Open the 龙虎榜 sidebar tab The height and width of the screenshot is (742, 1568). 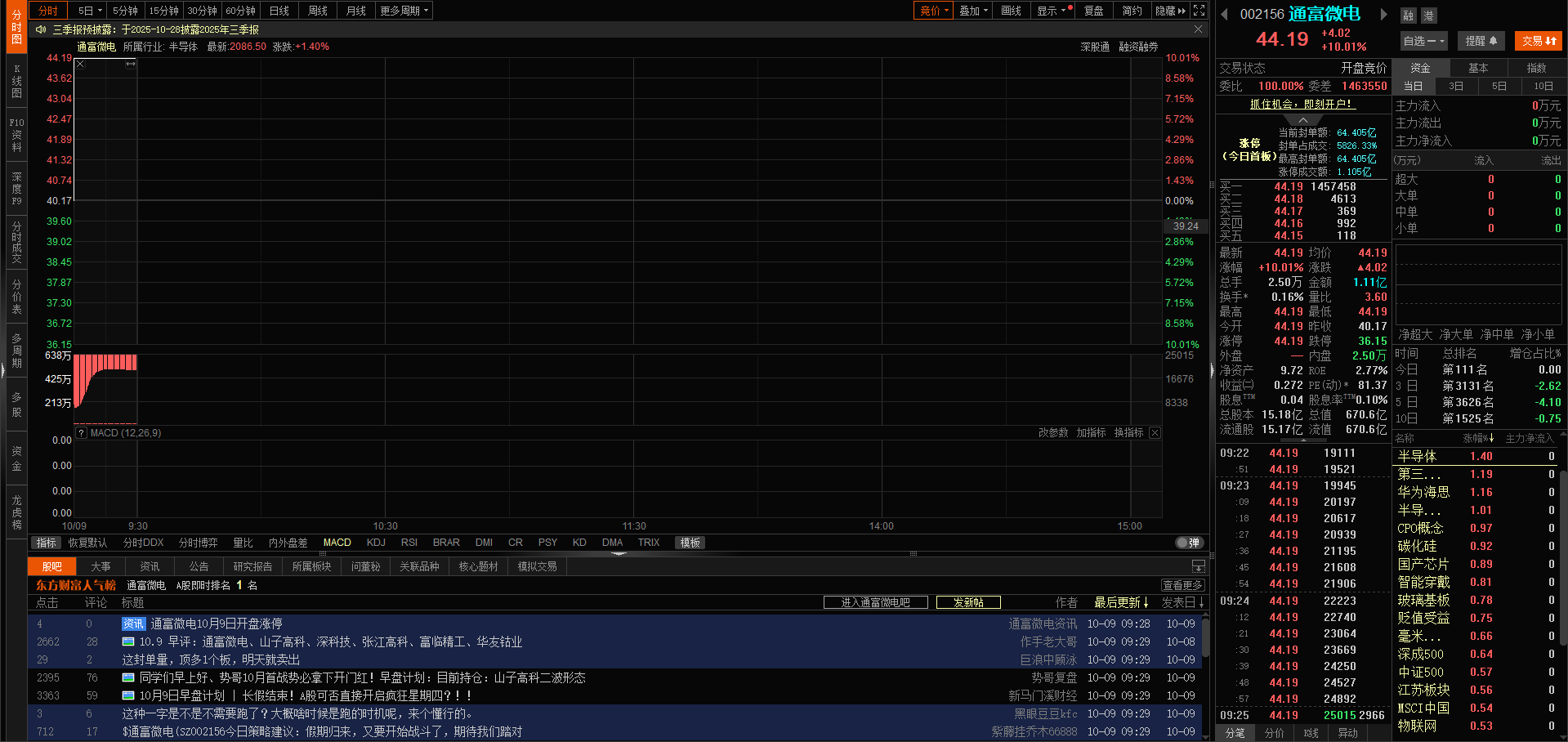(x=16, y=512)
